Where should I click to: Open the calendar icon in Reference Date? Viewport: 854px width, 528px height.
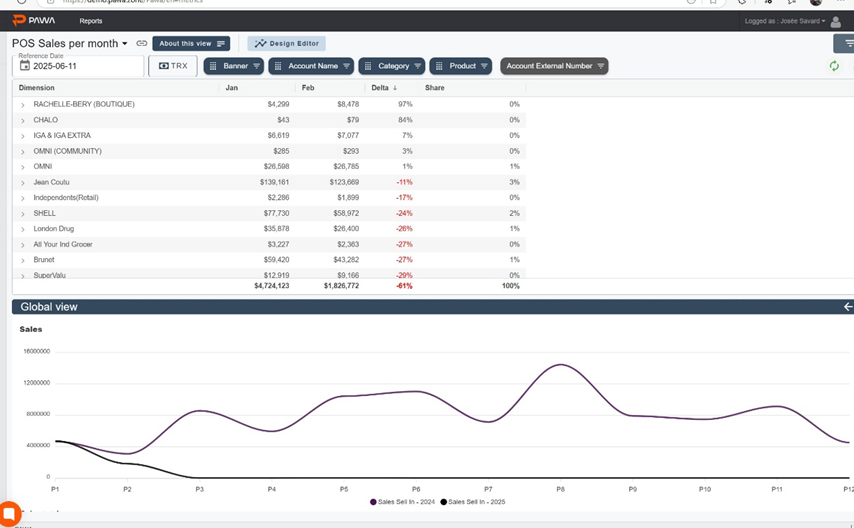(25, 66)
